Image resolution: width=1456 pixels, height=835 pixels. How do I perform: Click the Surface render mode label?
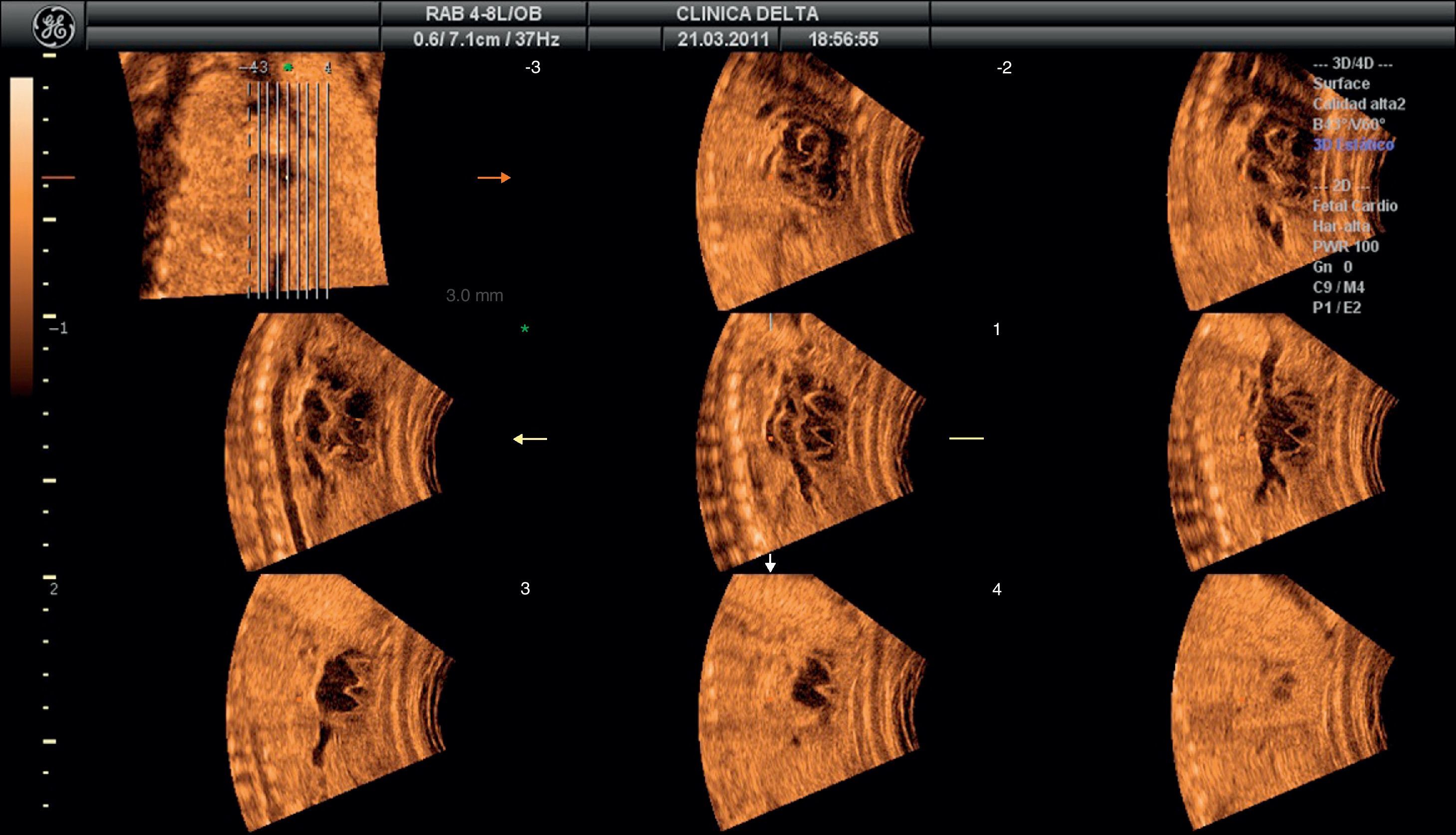pos(1341,84)
